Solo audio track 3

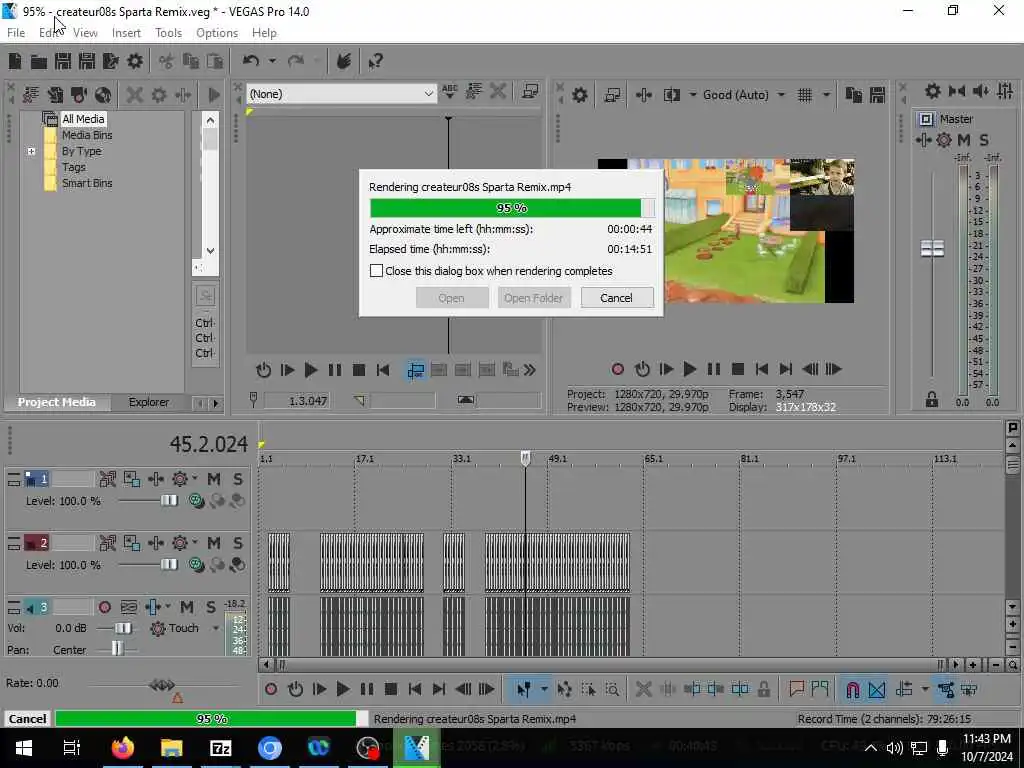[210, 607]
